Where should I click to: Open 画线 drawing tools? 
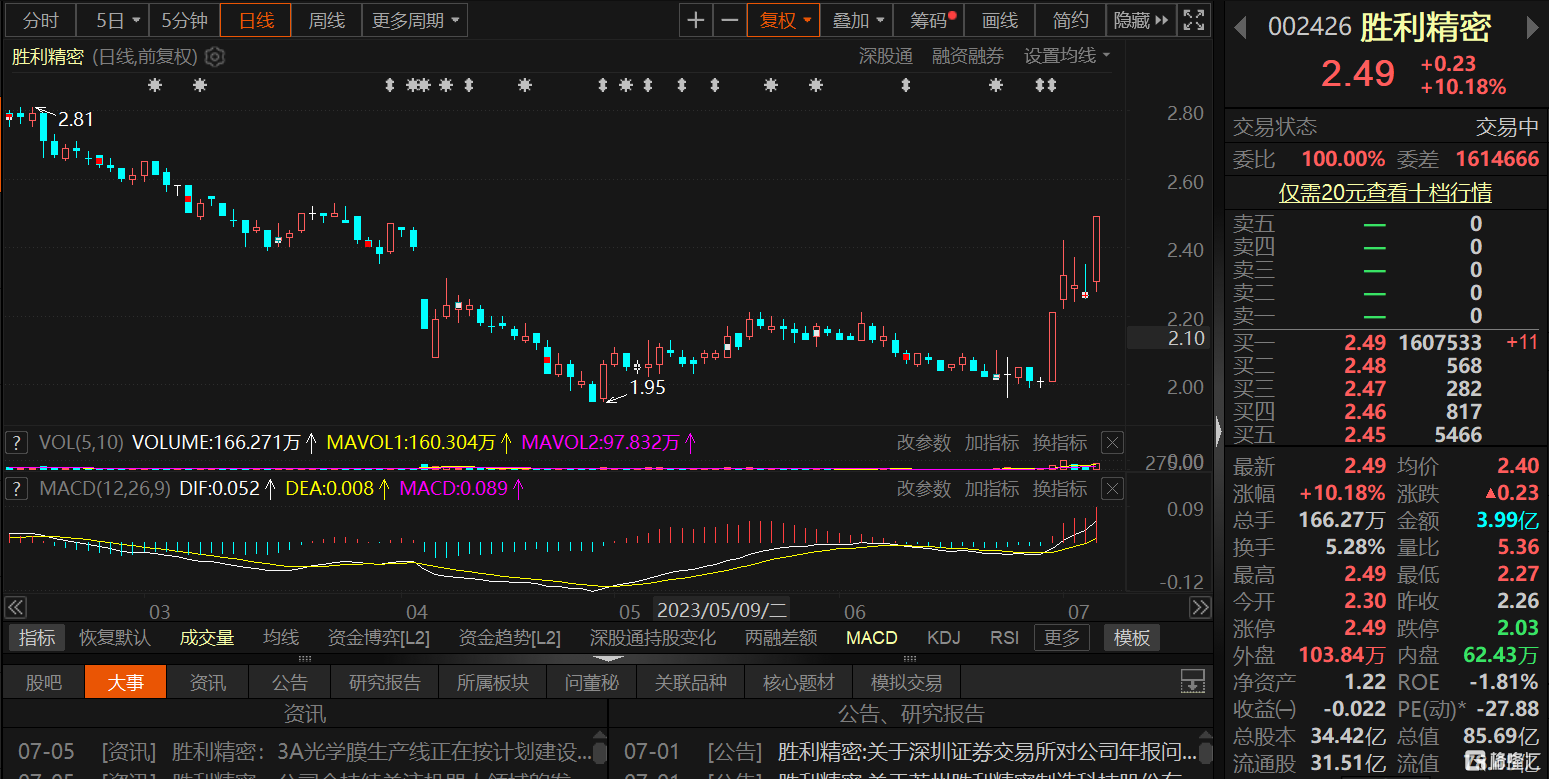[1000, 20]
